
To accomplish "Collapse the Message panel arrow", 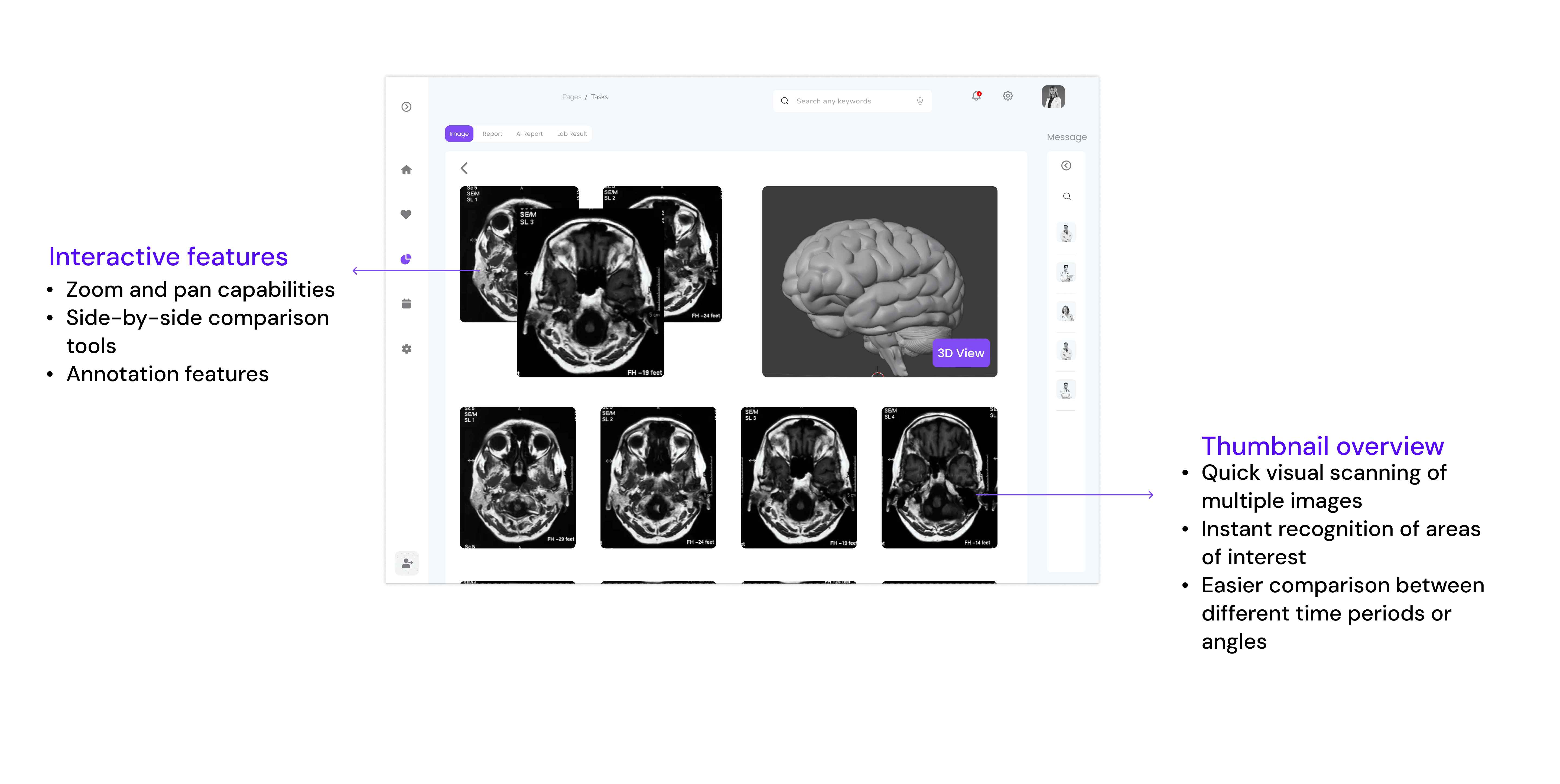I will click(1067, 165).
